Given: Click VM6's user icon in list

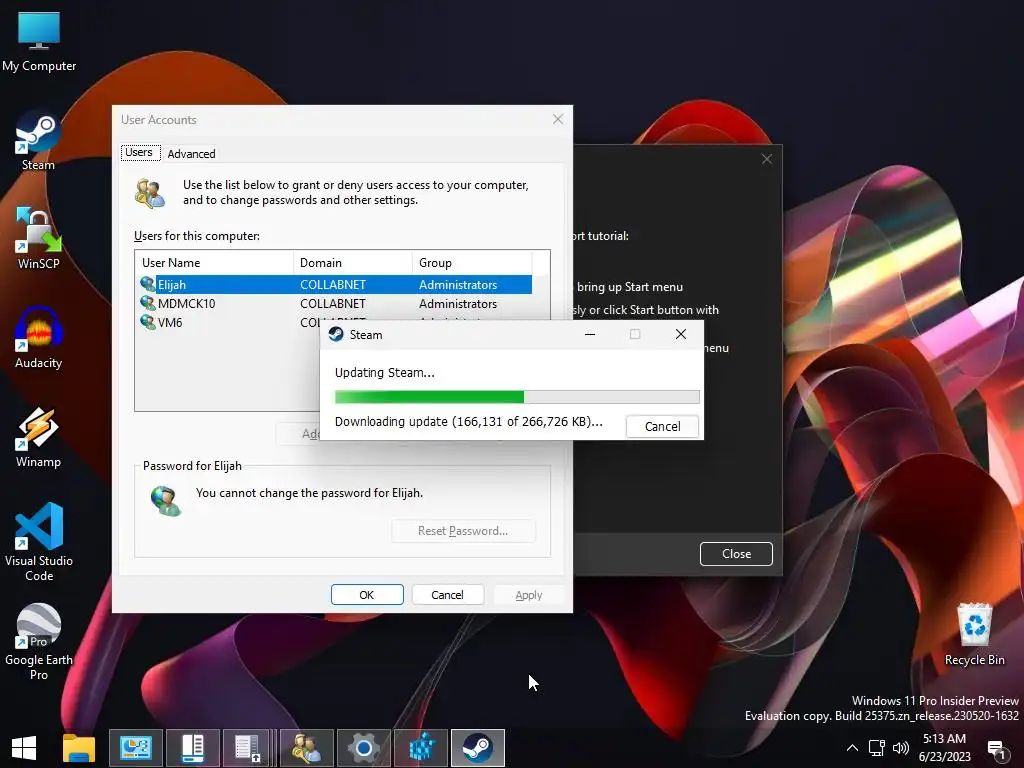Looking at the screenshot, I should [x=148, y=322].
